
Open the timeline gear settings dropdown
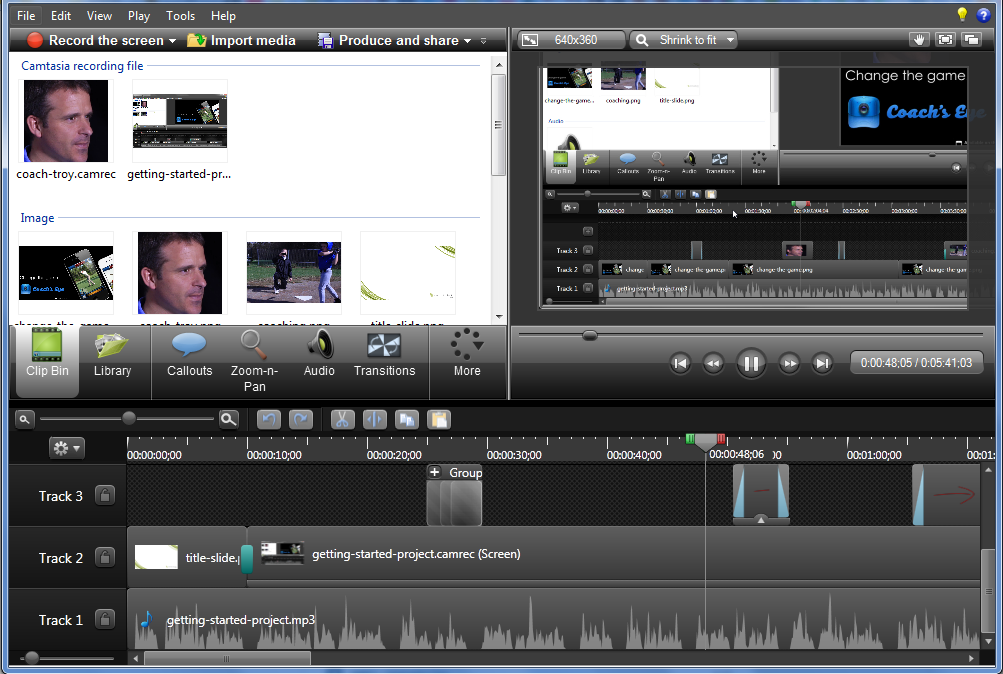point(68,449)
